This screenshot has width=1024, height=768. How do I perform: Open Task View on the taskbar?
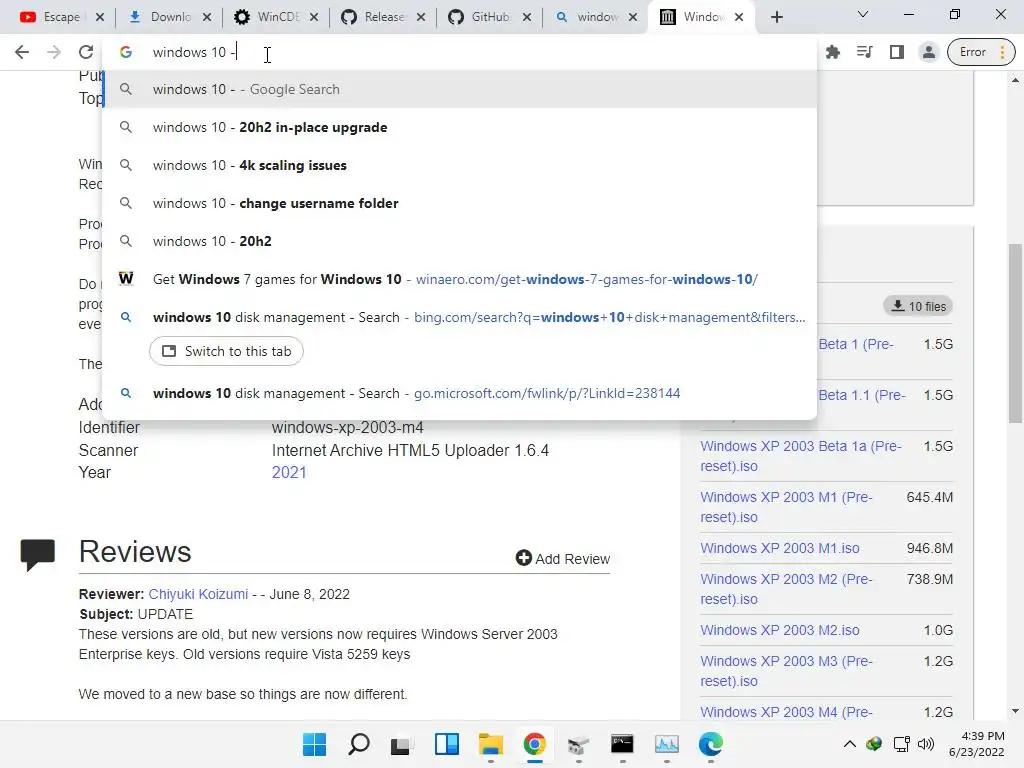[x=401, y=744]
